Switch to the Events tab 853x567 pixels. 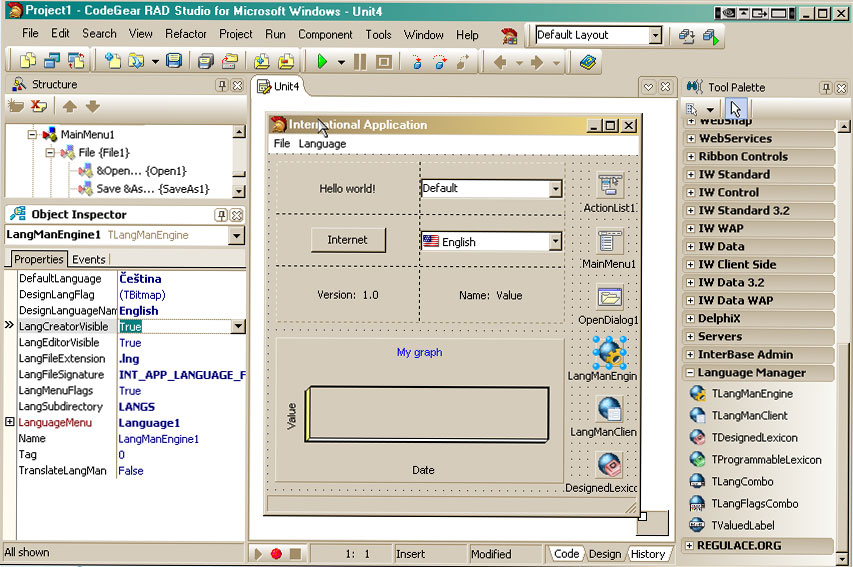pos(89,259)
